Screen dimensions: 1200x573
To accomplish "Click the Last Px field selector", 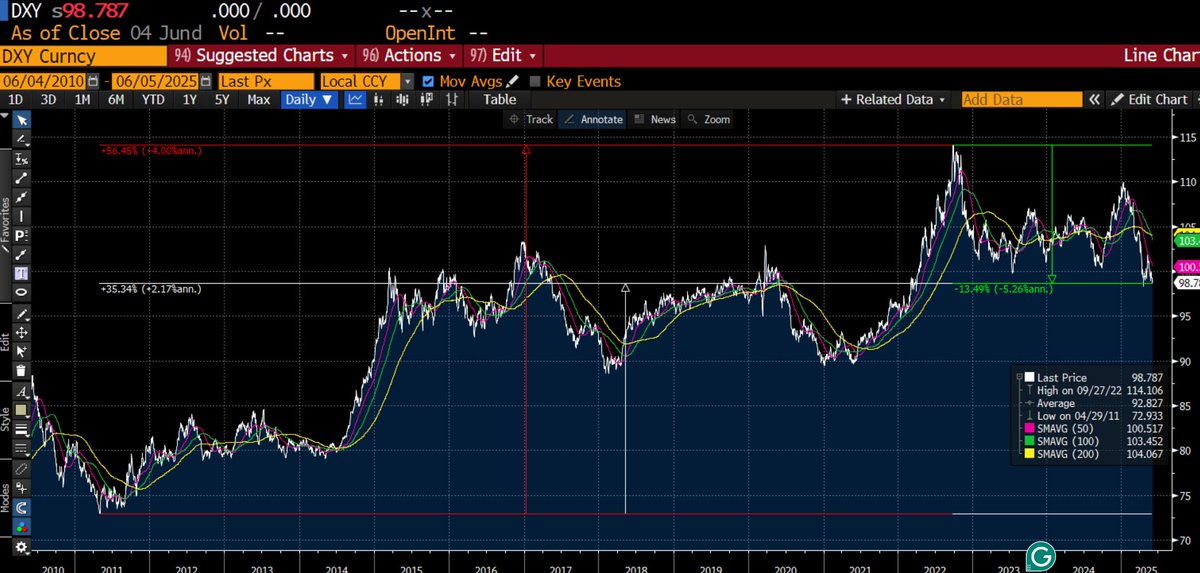I will (x=266, y=81).
